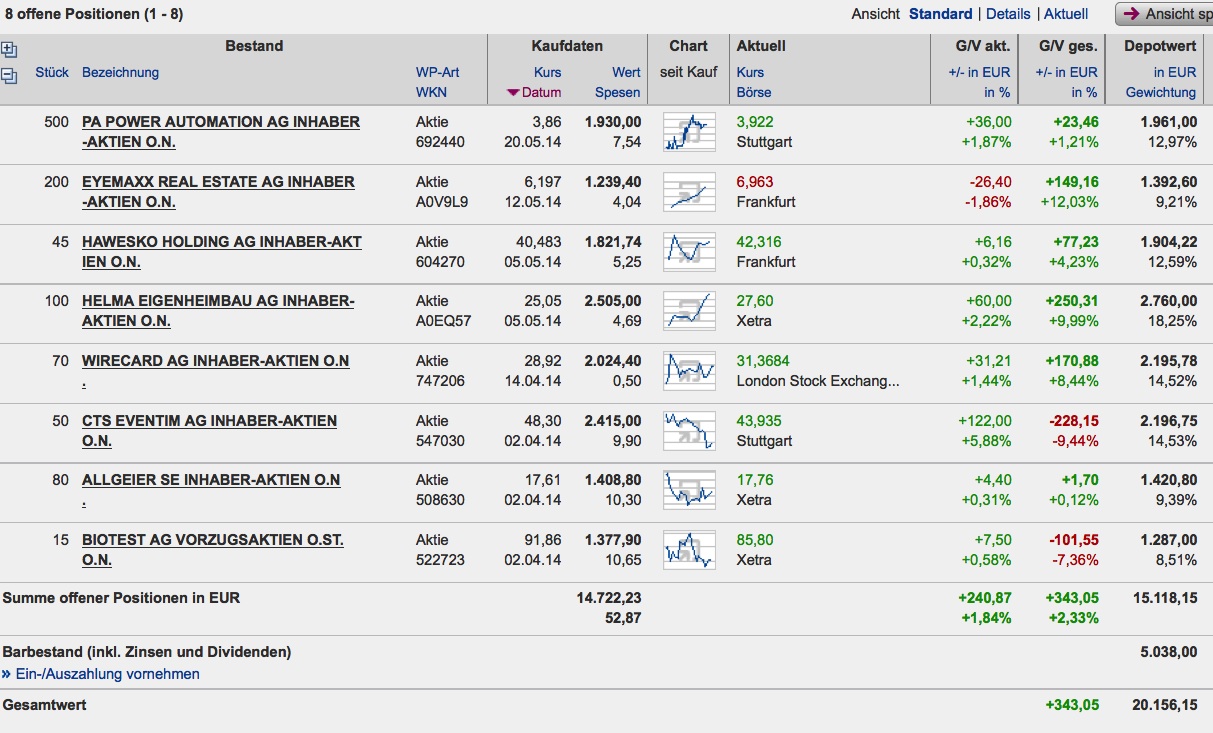This screenshot has height=733, width=1213.
Task: Sort by Bezeichnung column header
Action: pos(120,72)
